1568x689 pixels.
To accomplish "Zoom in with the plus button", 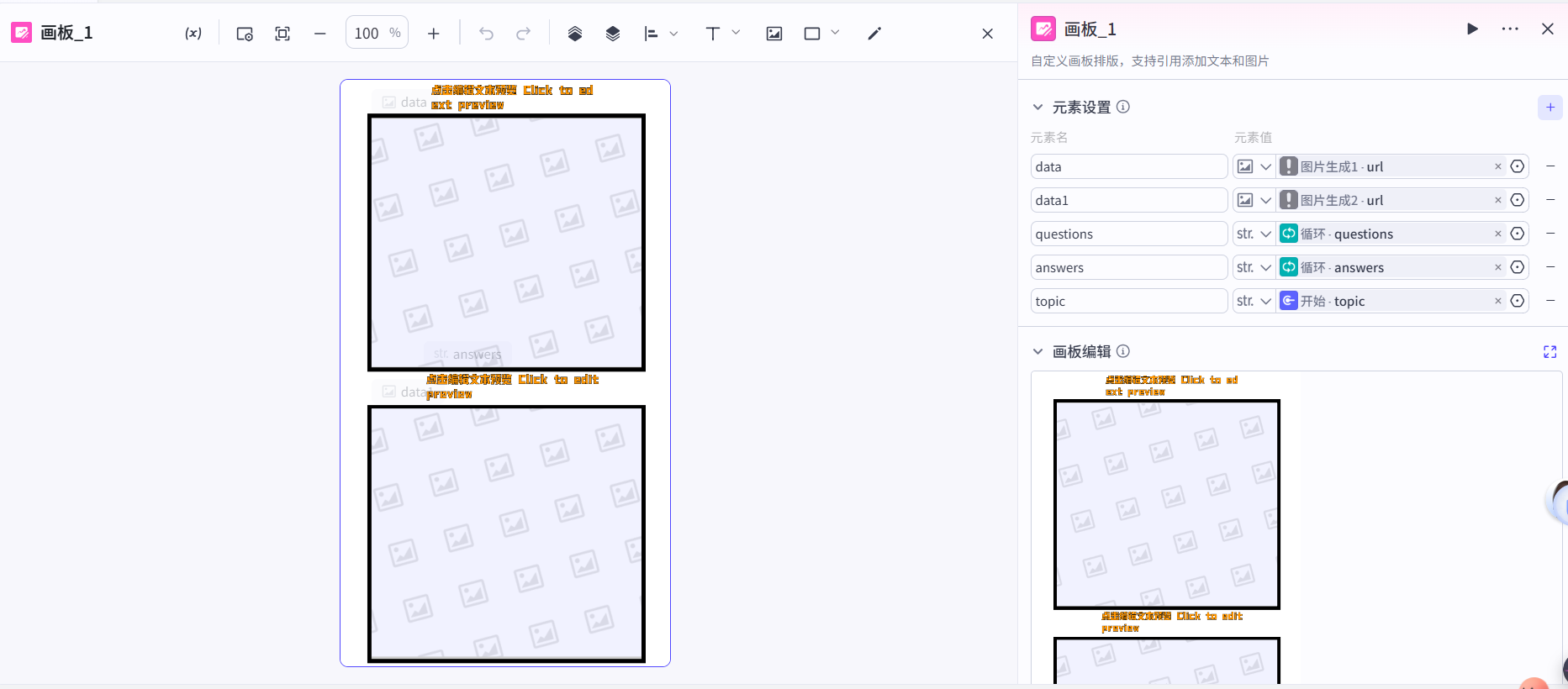I will pos(433,34).
